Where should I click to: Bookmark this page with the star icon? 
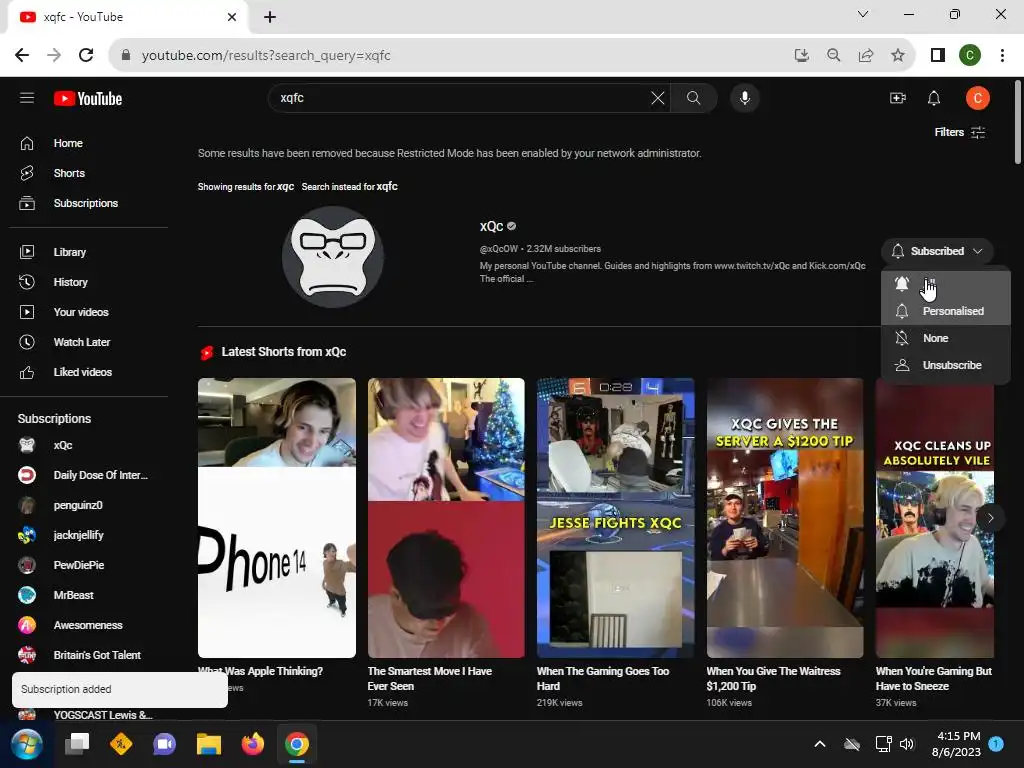click(898, 56)
